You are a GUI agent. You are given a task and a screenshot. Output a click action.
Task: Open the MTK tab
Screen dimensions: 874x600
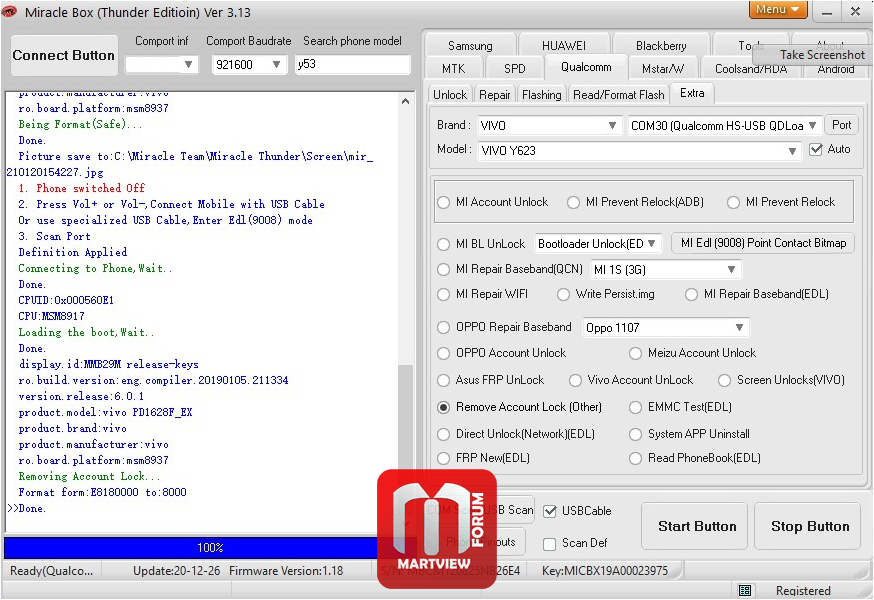454,69
